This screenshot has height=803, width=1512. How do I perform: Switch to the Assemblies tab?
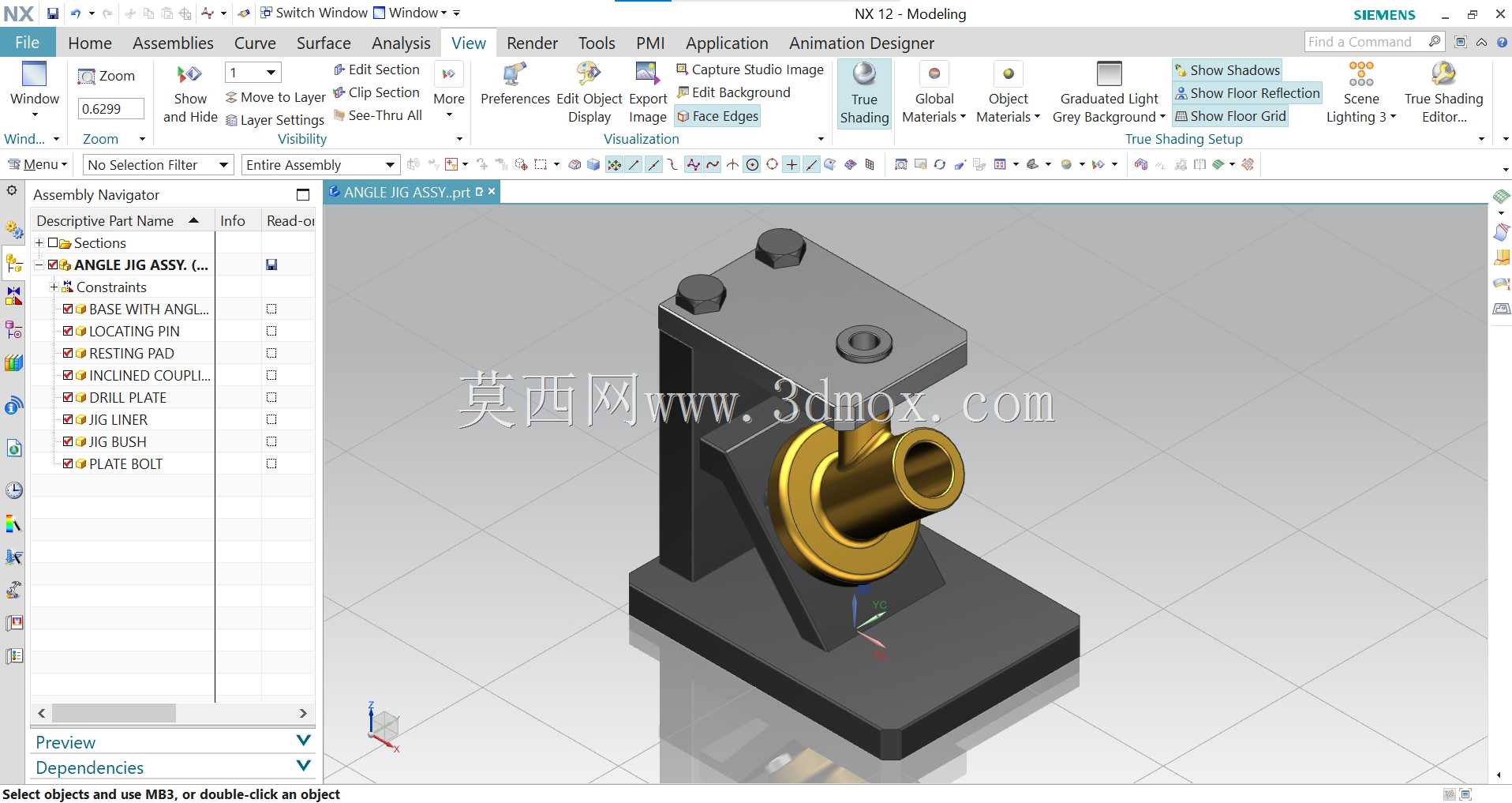[x=173, y=43]
